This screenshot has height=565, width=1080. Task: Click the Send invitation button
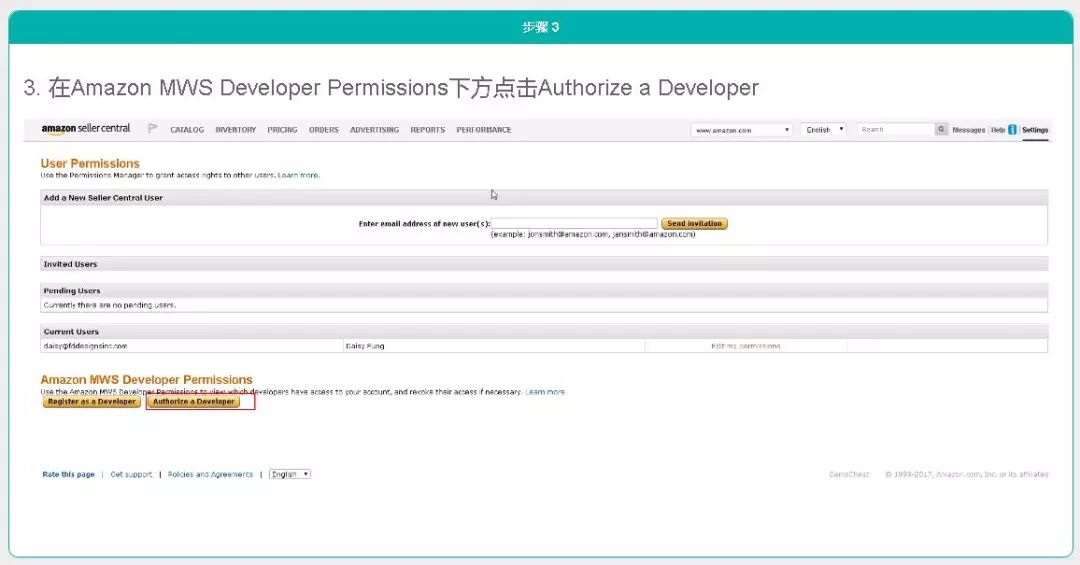694,223
